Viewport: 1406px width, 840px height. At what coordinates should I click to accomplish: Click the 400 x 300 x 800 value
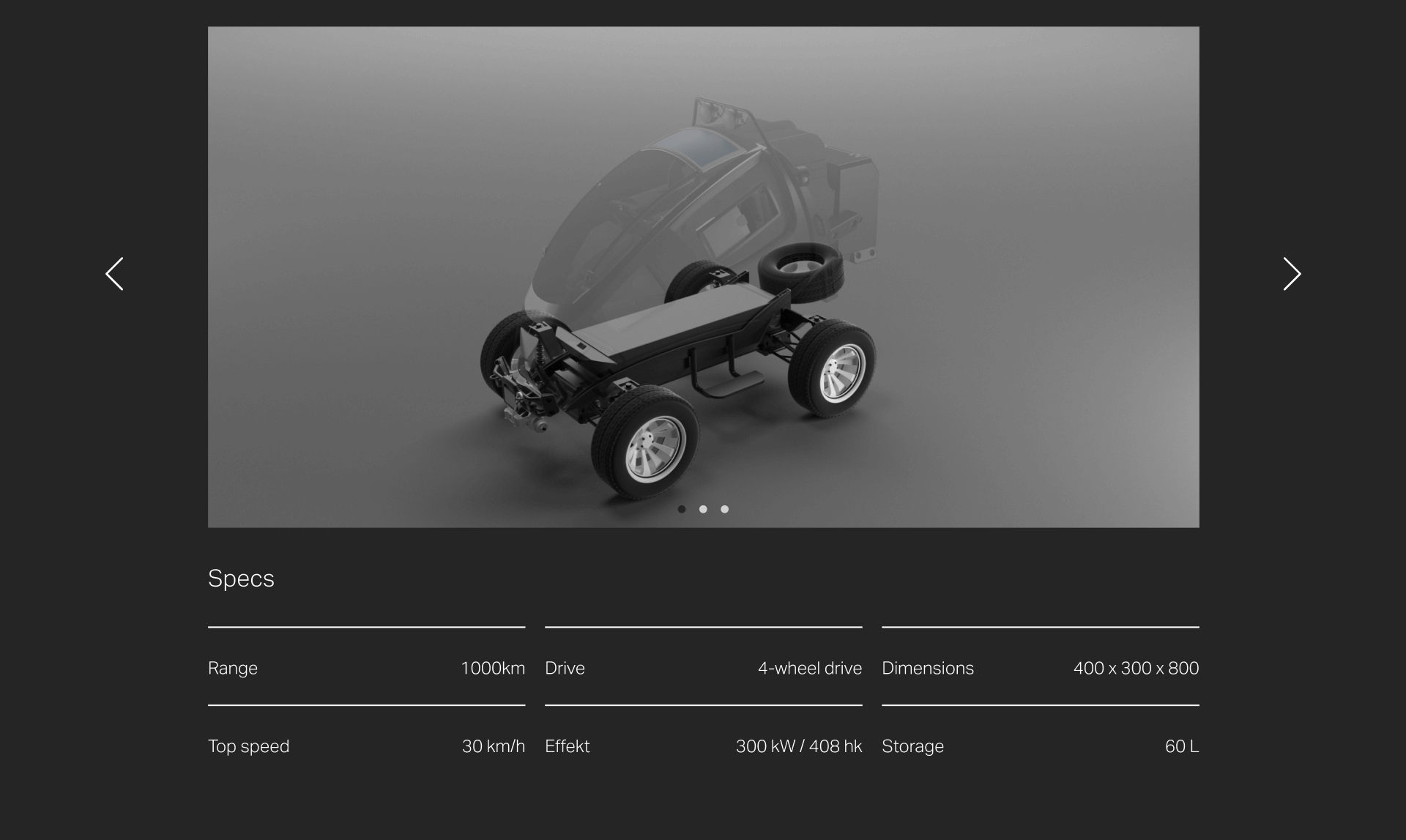[x=1136, y=668]
